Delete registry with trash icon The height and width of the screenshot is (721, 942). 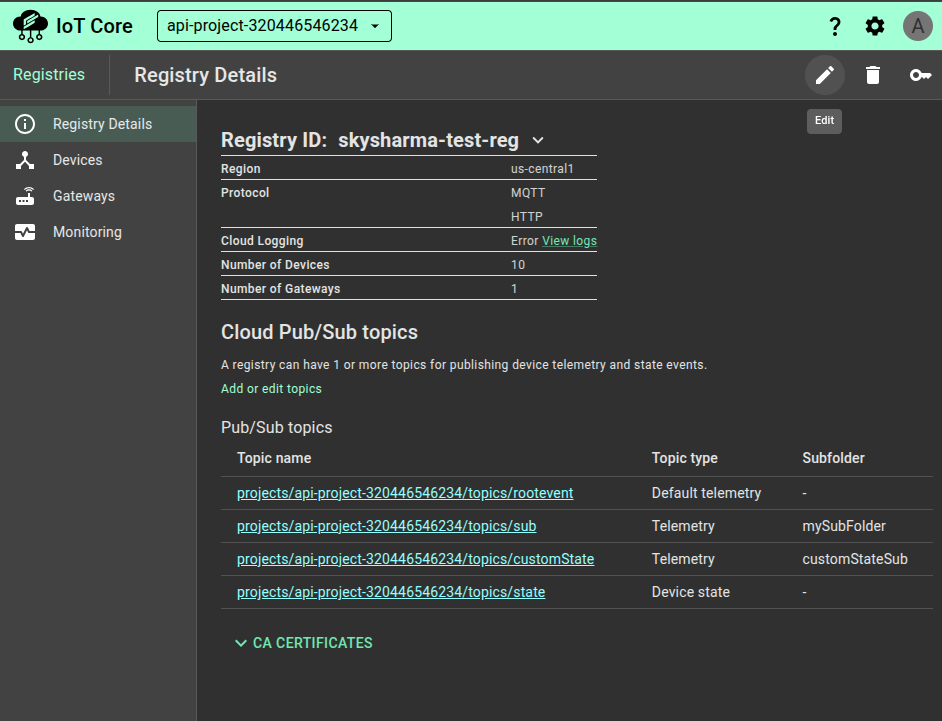[873, 75]
